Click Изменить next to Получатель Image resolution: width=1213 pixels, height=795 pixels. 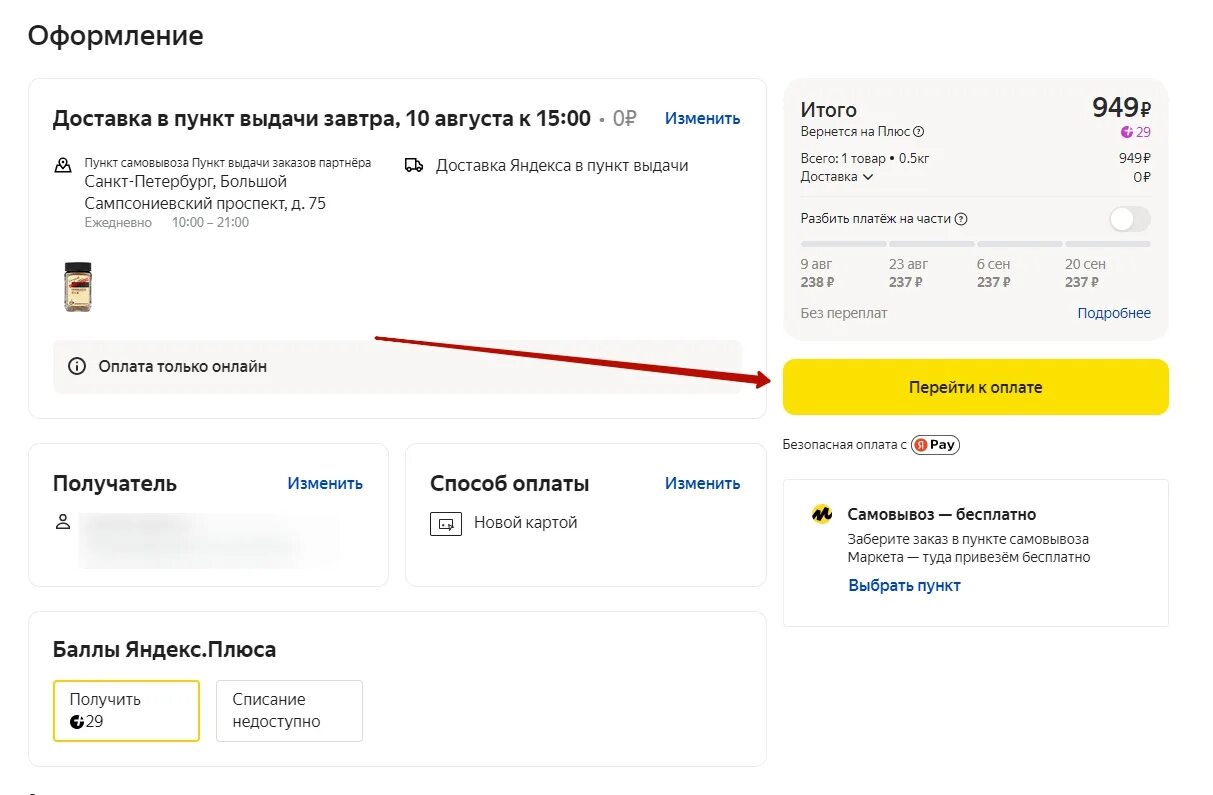pyautogui.click(x=325, y=483)
